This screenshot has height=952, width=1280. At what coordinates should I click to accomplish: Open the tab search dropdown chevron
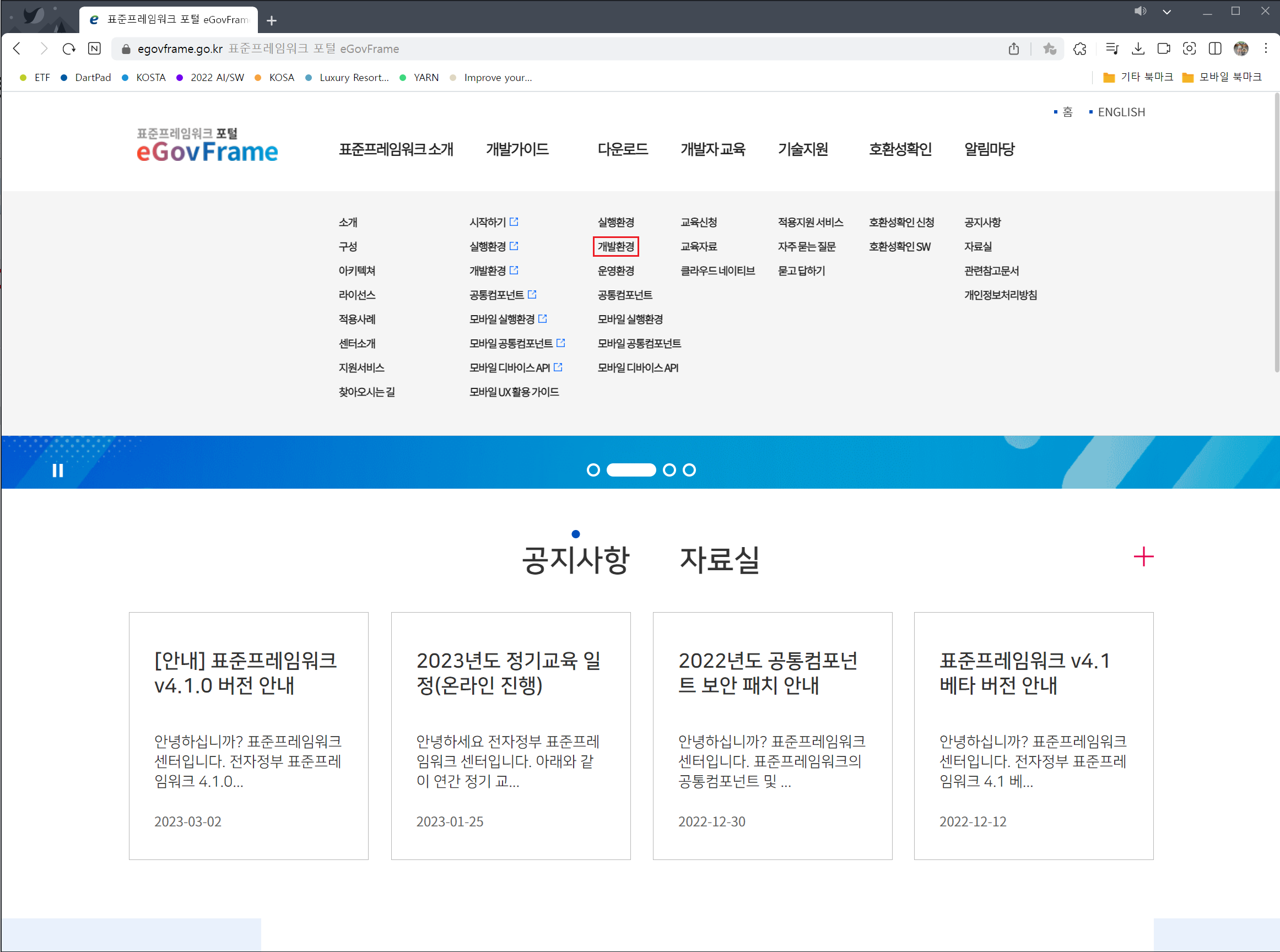click(1166, 12)
